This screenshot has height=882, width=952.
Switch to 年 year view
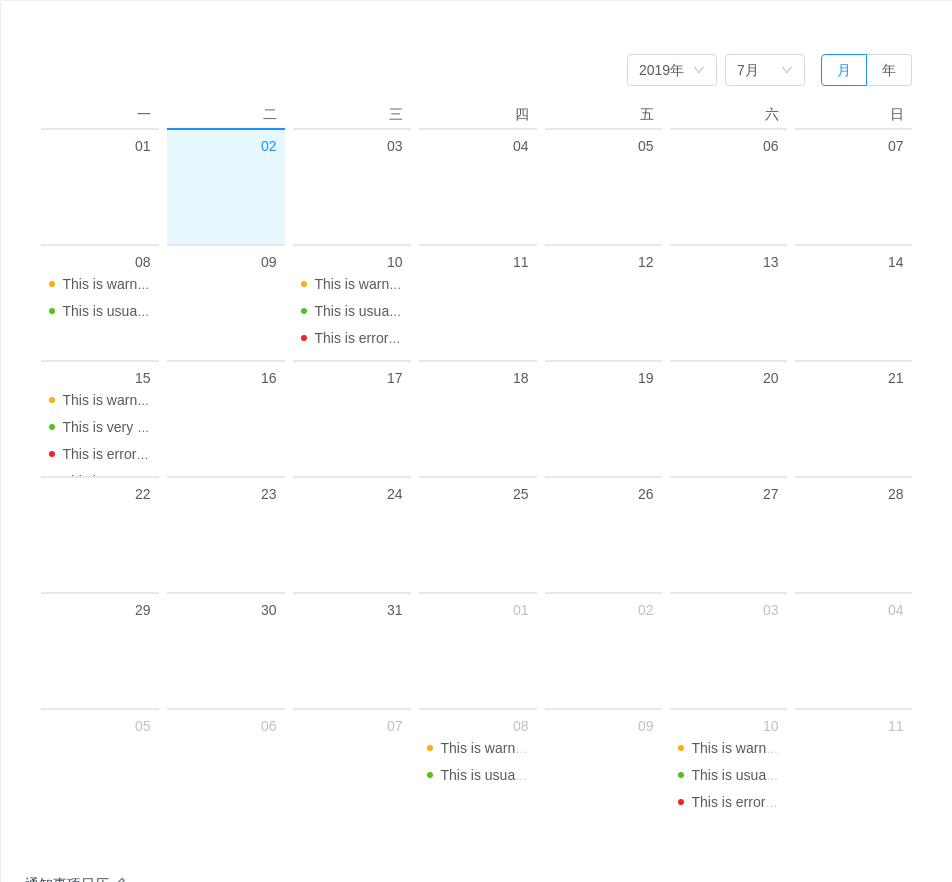889,70
